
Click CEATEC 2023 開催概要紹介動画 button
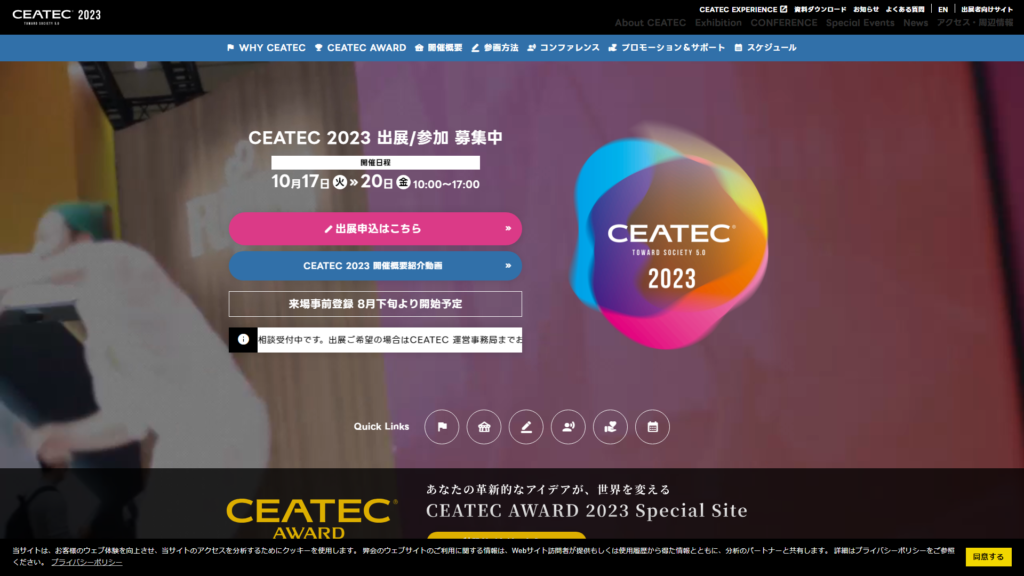point(376,266)
